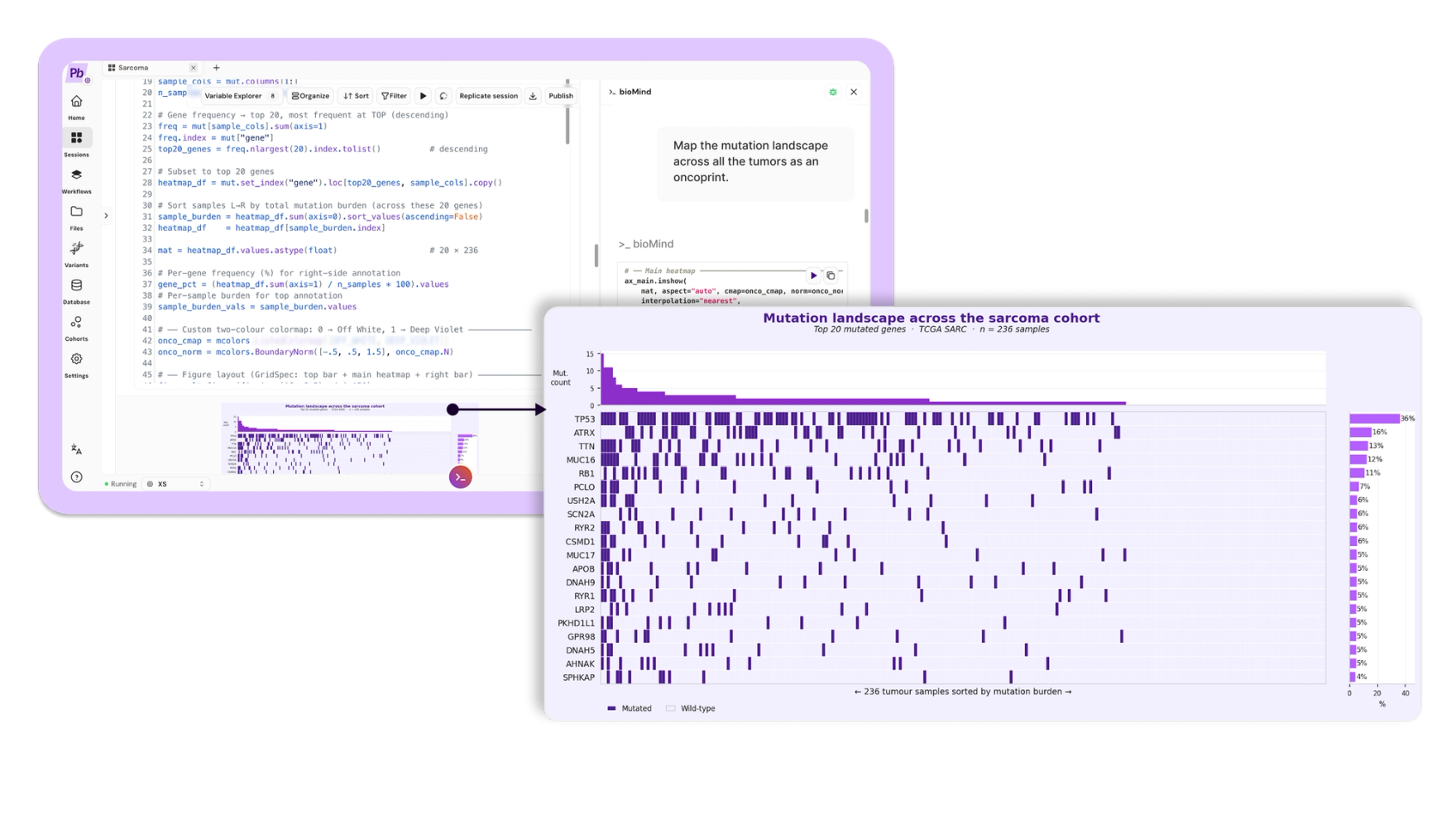
Task: Open the Cohorts section
Action: [76, 328]
